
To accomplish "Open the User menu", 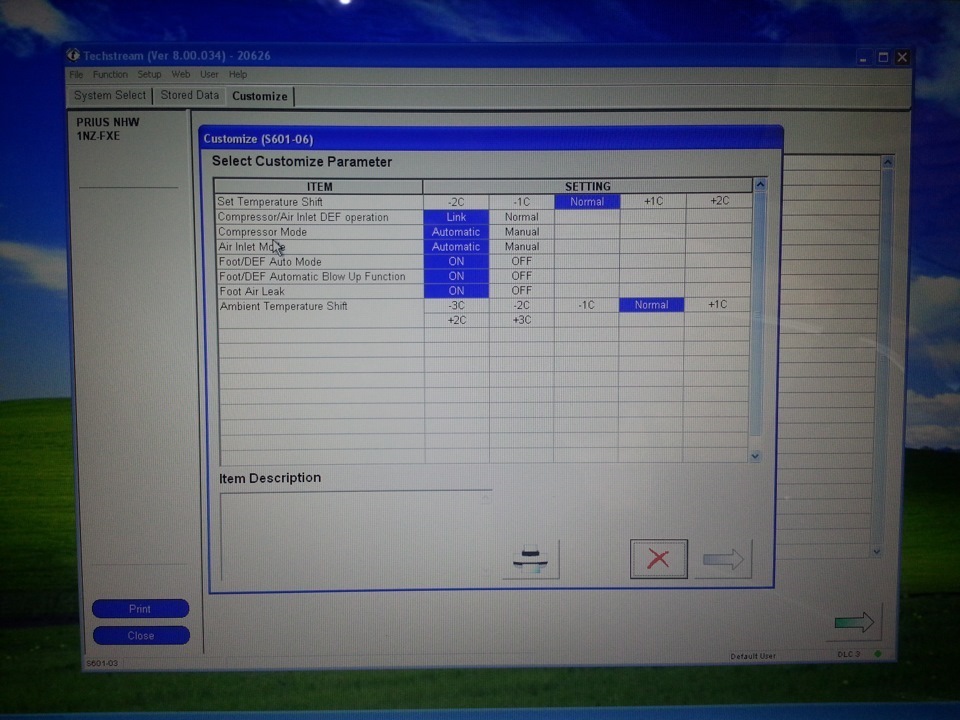I will click(209, 75).
